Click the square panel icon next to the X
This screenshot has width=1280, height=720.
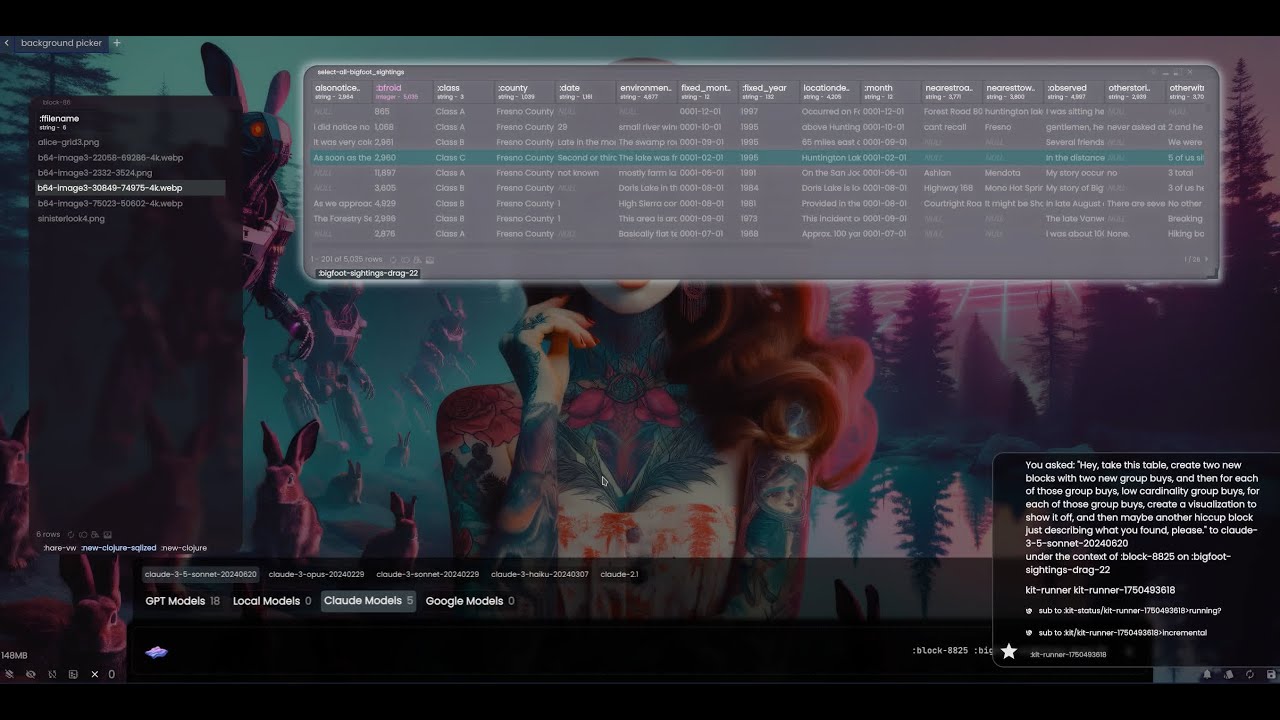[x=73, y=674]
